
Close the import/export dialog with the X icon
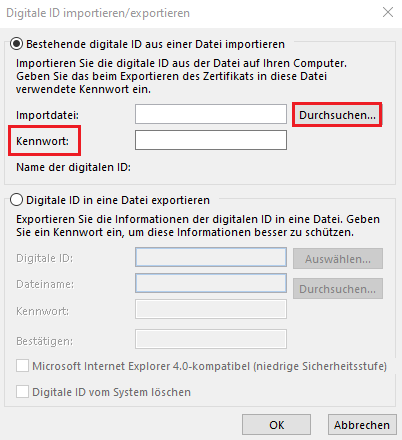pos(388,13)
